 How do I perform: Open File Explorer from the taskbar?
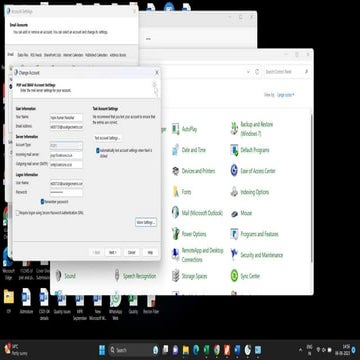click(186, 350)
